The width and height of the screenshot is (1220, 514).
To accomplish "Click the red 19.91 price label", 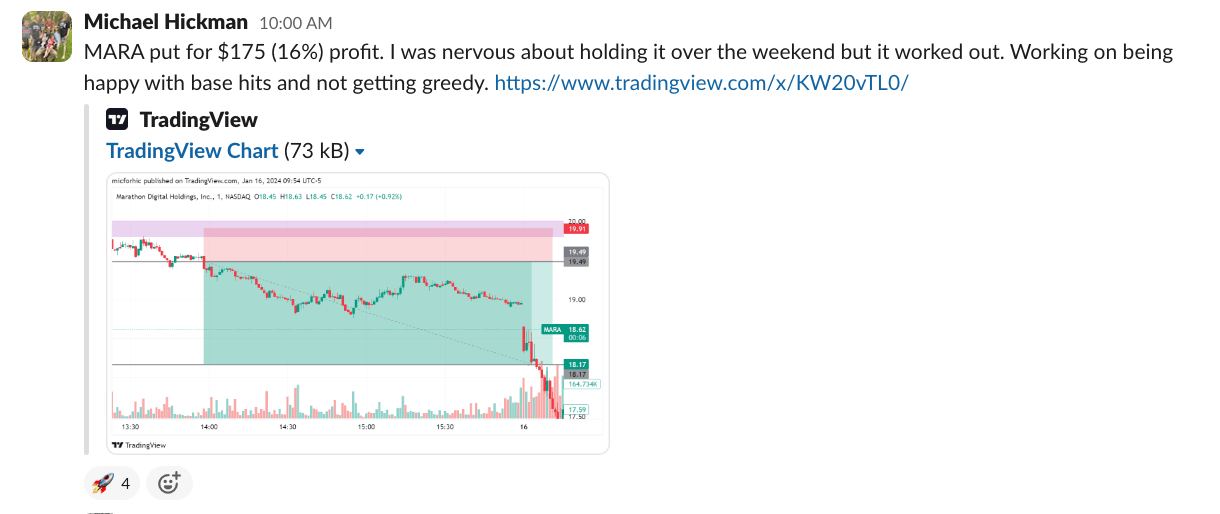I will pyautogui.click(x=577, y=229).
